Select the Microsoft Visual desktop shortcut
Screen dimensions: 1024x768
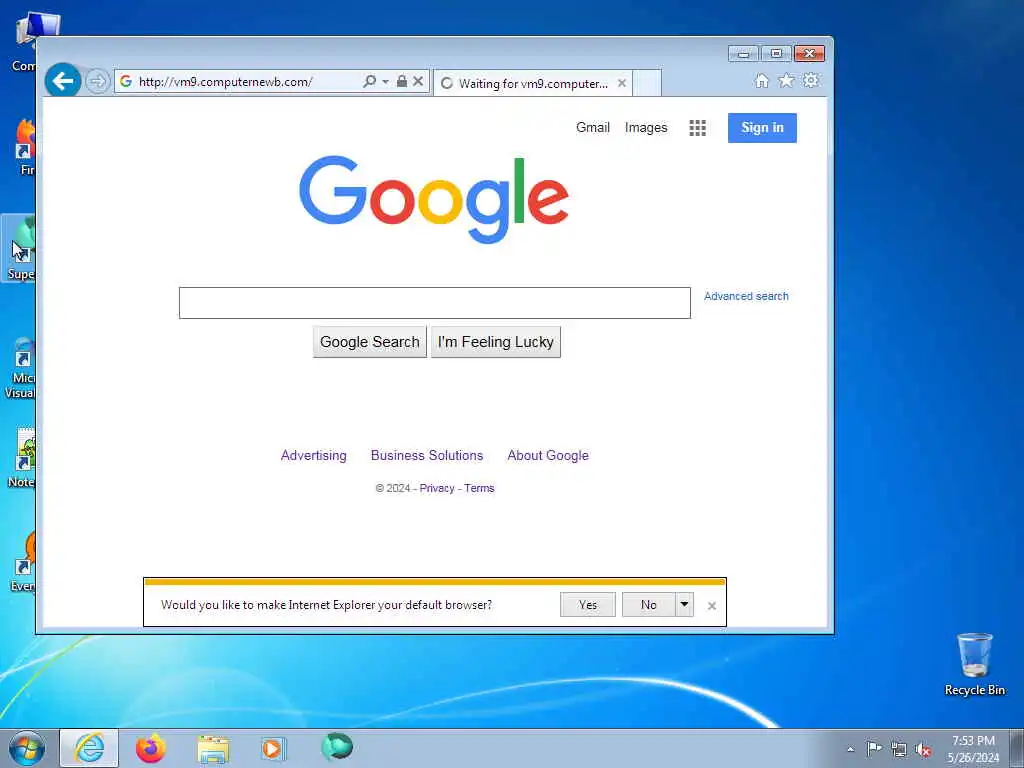(20, 368)
